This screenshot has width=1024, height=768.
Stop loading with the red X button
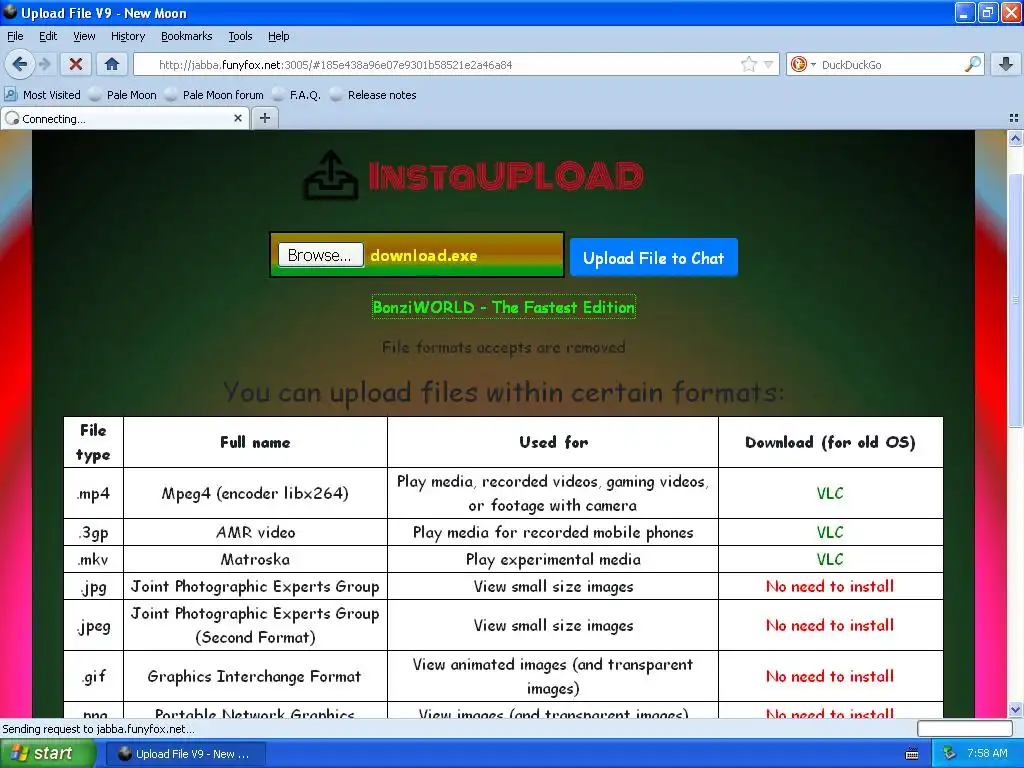[x=76, y=64]
